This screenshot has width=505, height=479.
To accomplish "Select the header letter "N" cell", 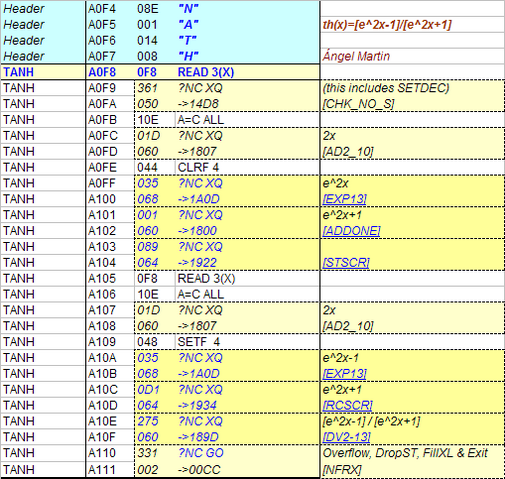I will tap(188, 9).
